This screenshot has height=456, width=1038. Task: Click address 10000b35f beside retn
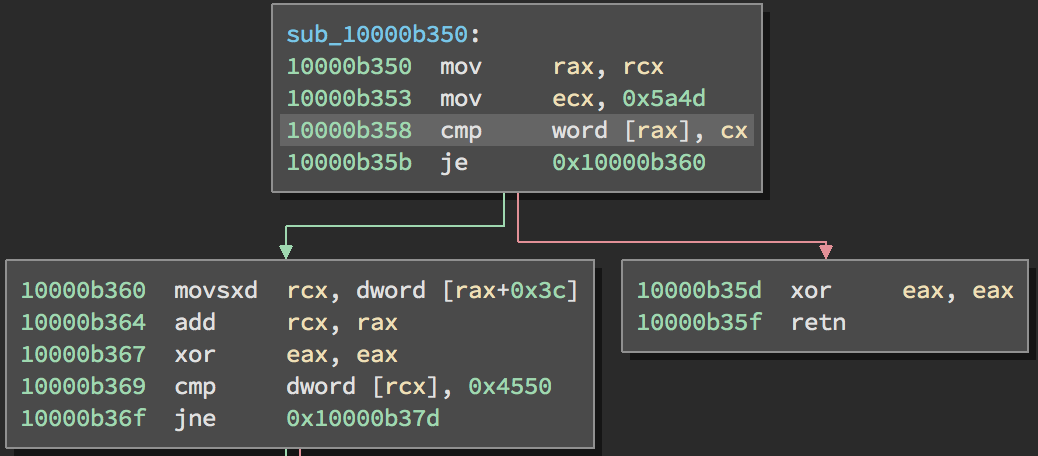tap(699, 323)
